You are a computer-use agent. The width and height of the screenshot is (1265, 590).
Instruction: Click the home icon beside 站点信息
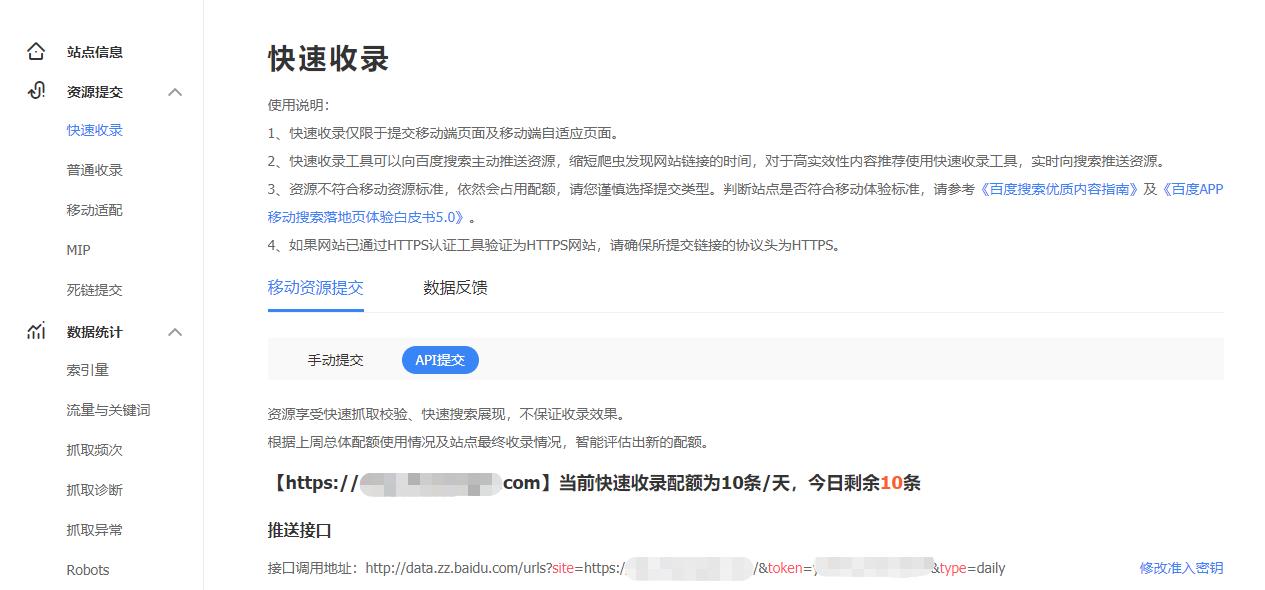[37, 51]
